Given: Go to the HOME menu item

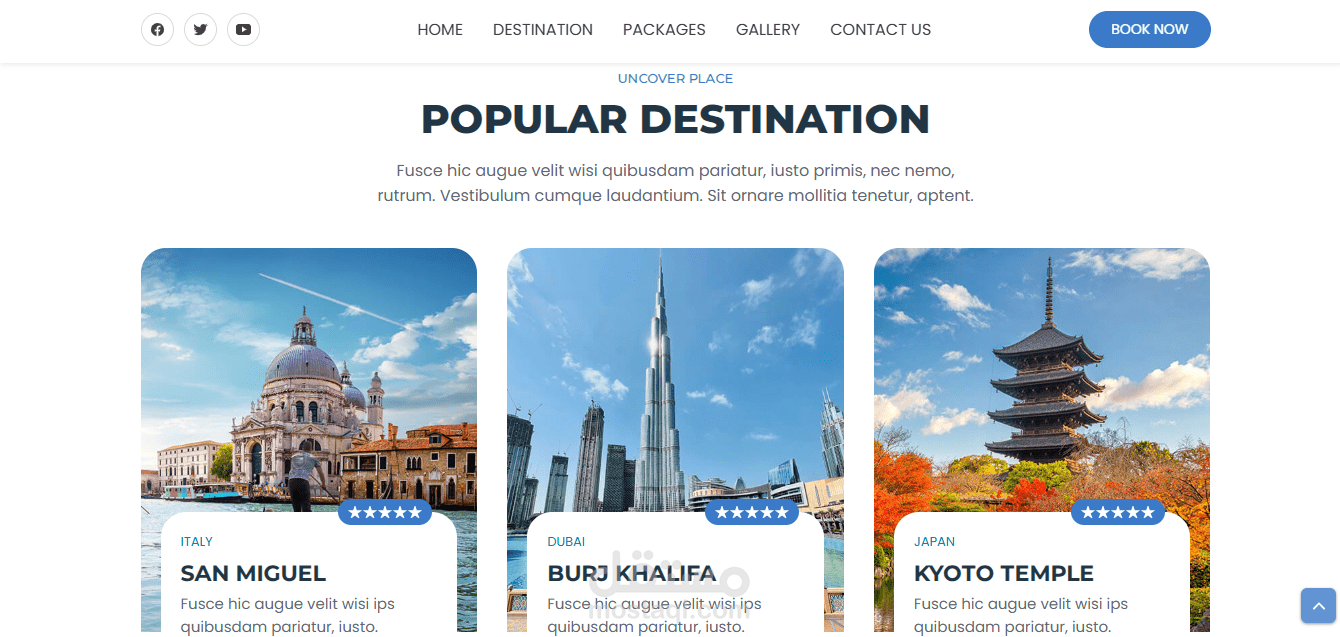Looking at the screenshot, I should click(440, 30).
